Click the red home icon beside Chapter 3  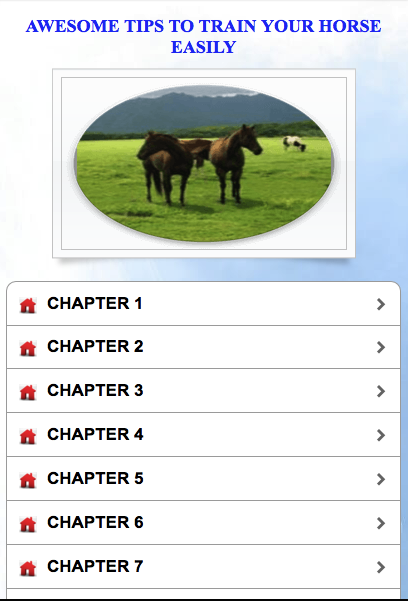pyautogui.click(x=28, y=392)
